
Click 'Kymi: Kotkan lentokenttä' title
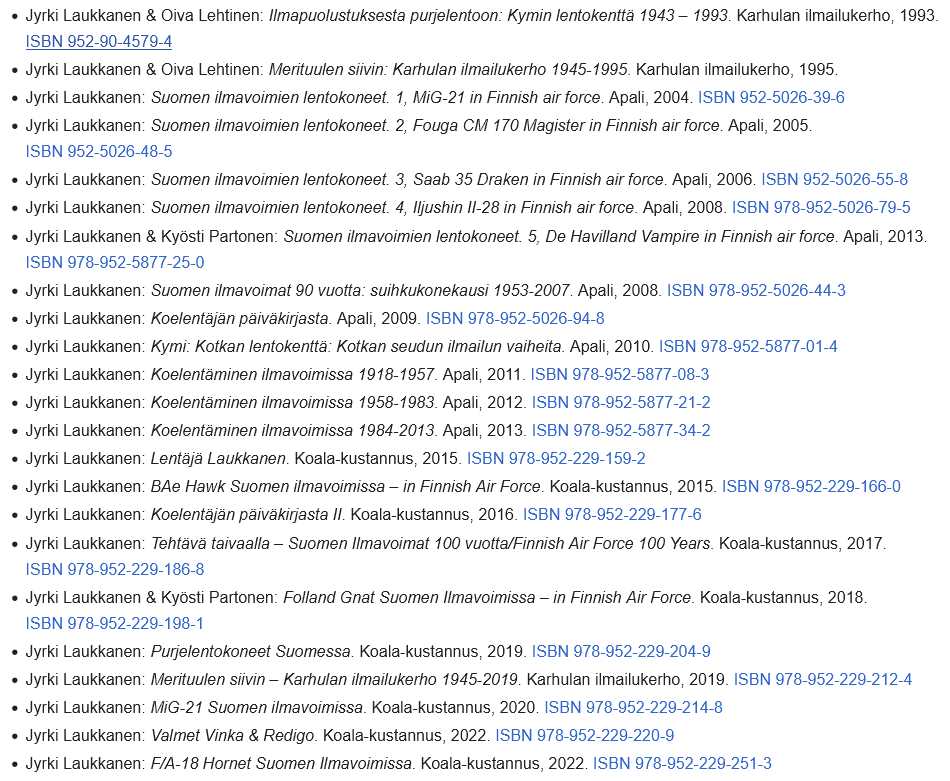241,347
